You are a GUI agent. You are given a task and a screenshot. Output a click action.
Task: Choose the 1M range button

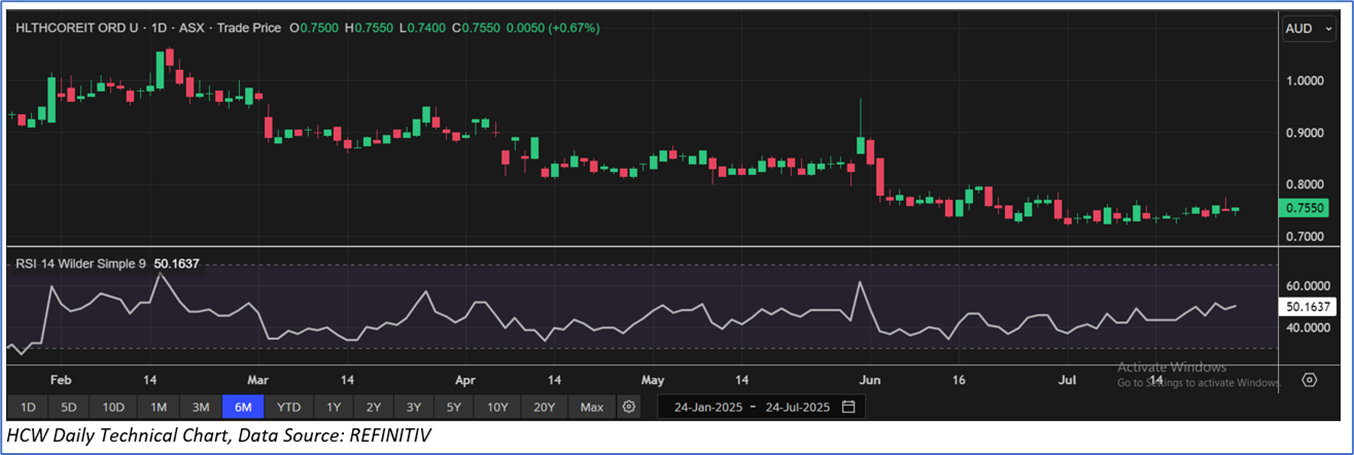tap(158, 407)
